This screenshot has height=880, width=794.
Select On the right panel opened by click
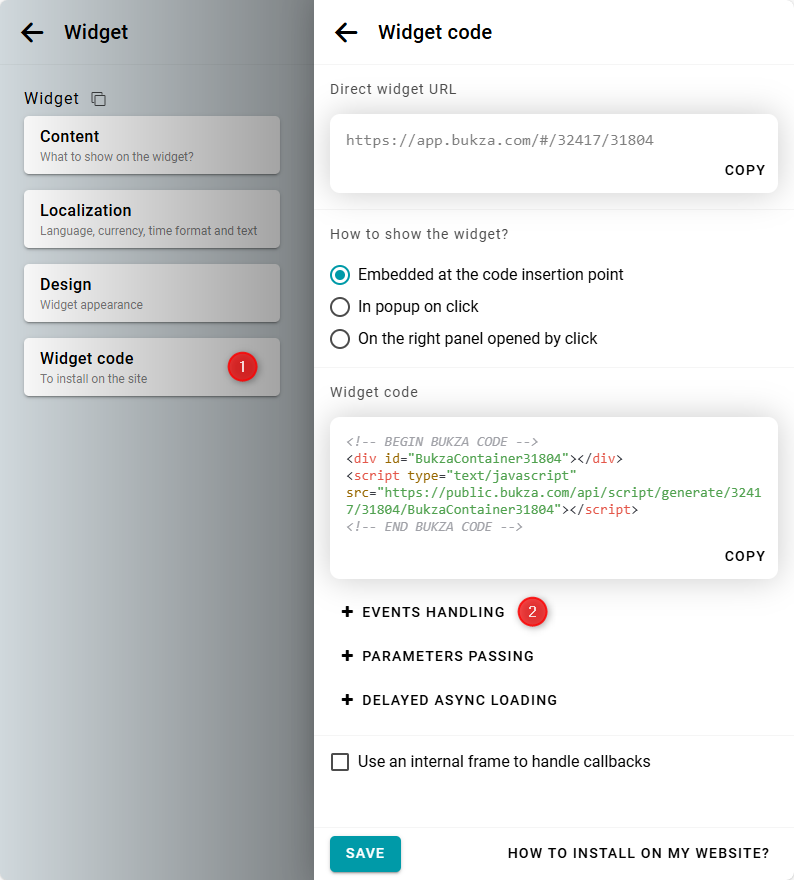click(340, 339)
